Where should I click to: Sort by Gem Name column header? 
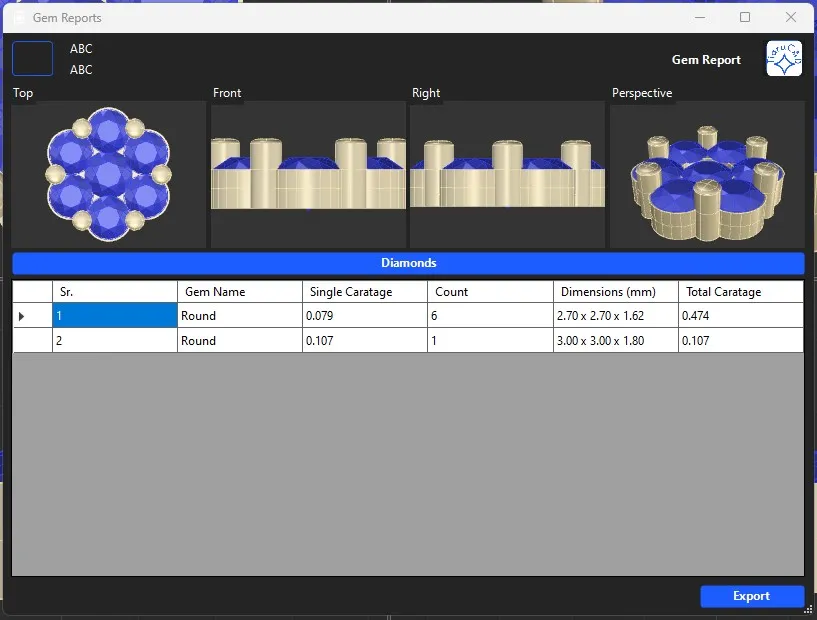(240, 292)
